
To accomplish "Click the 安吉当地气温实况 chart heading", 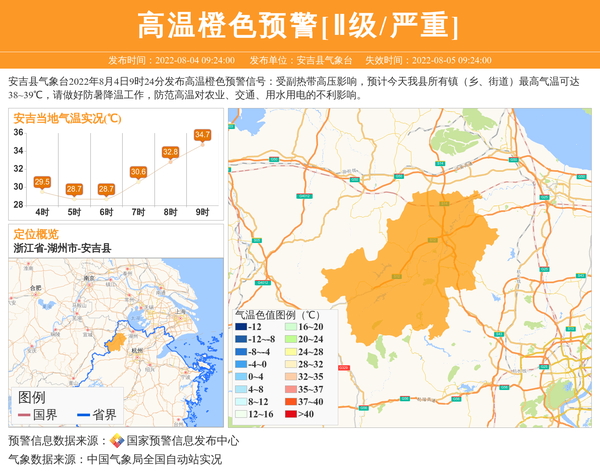I will point(67,118).
